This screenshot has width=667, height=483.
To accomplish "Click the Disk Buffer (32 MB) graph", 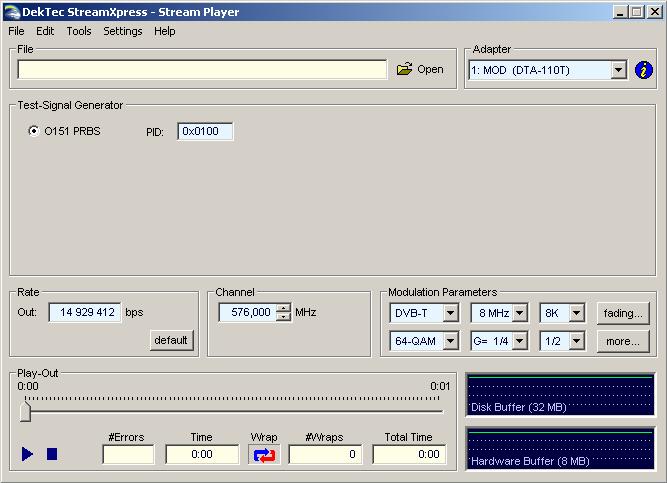I will coord(560,394).
